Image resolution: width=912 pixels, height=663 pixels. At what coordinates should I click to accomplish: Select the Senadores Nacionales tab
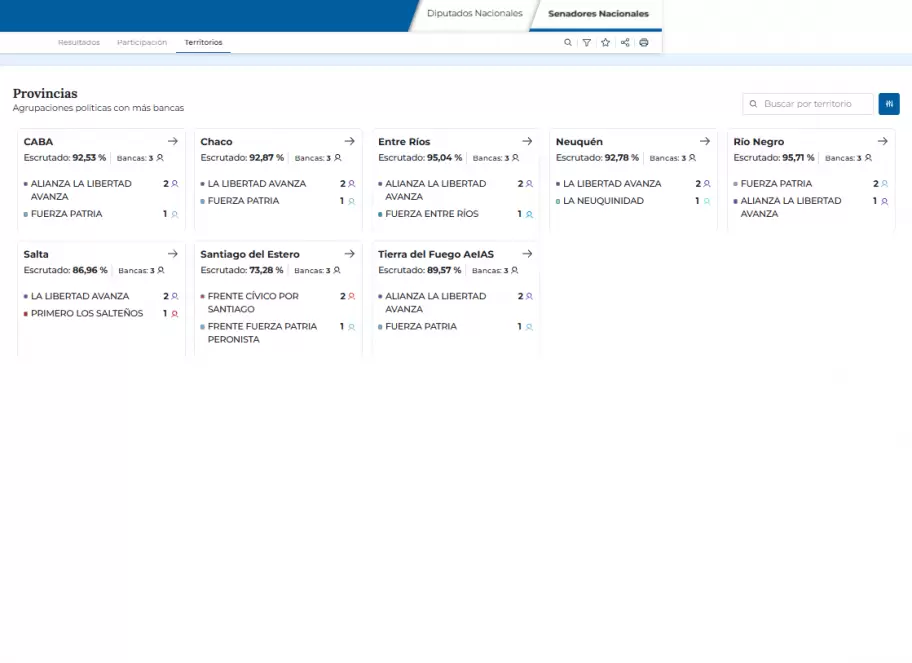click(x=598, y=14)
